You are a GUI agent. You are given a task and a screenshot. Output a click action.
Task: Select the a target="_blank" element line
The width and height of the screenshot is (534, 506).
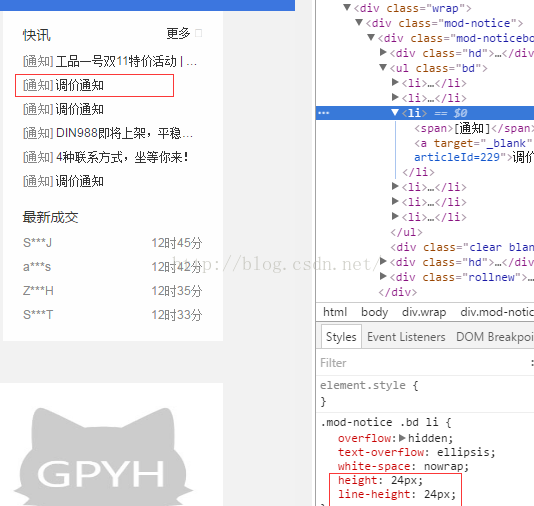473,143
